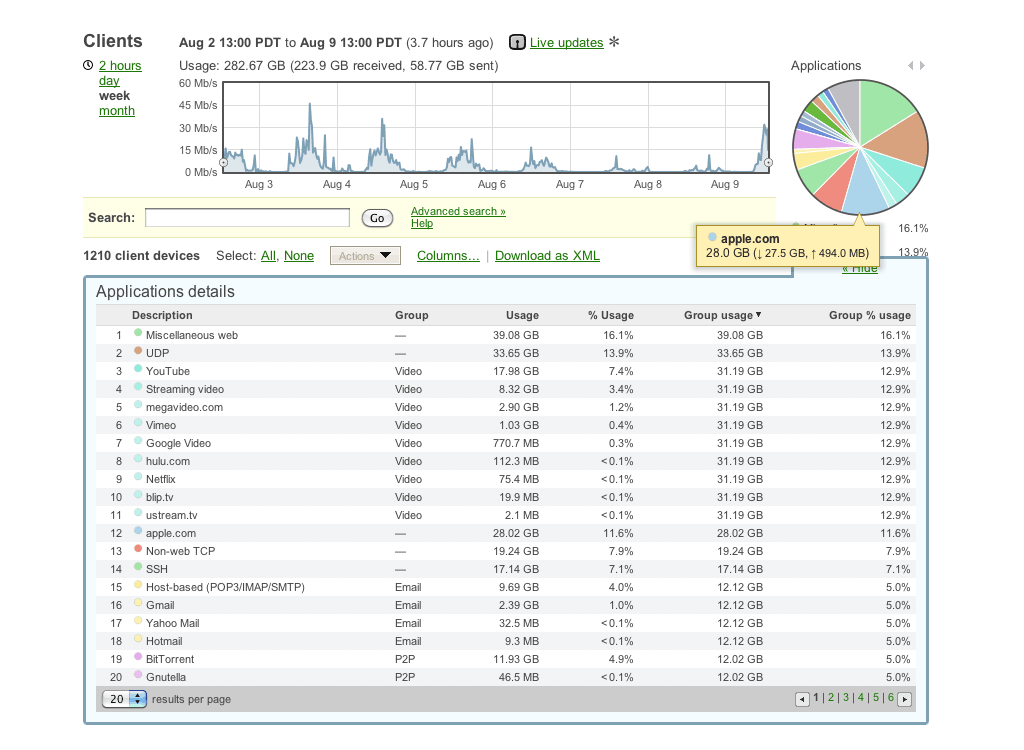
Task: Click the BitTorrent purple color dot
Action: click(138, 657)
